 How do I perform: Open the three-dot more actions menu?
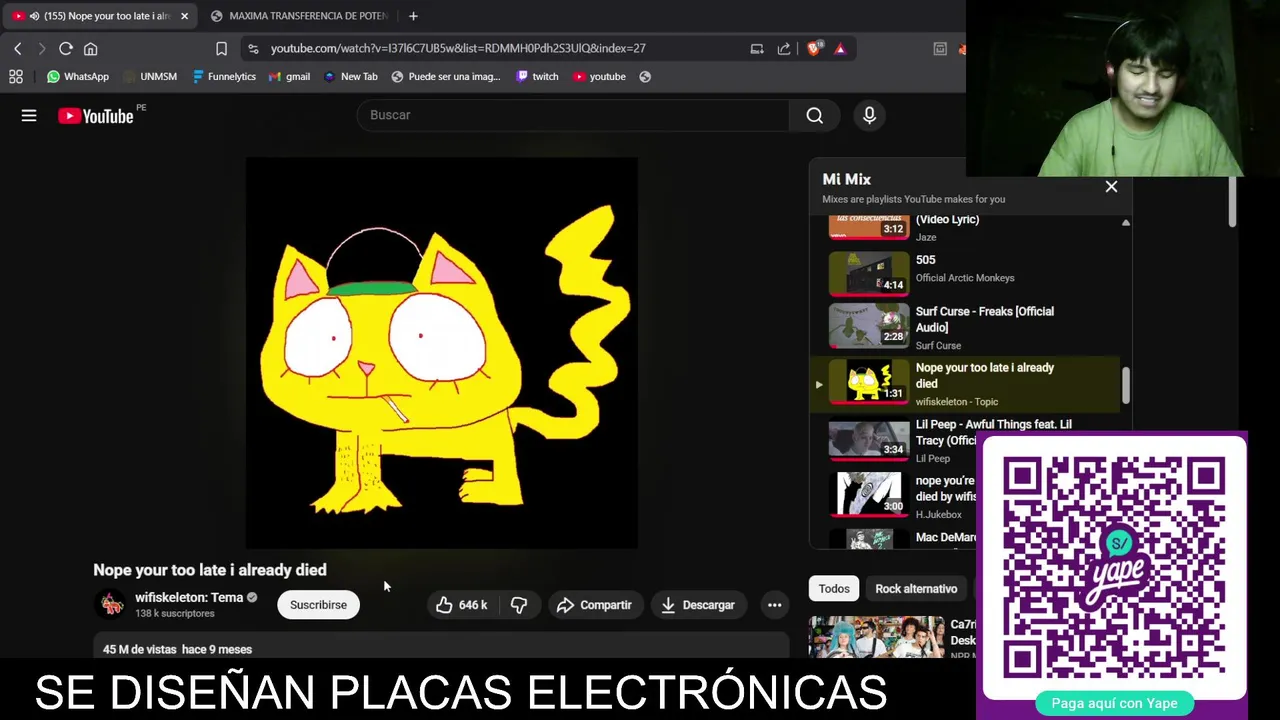pos(774,605)
